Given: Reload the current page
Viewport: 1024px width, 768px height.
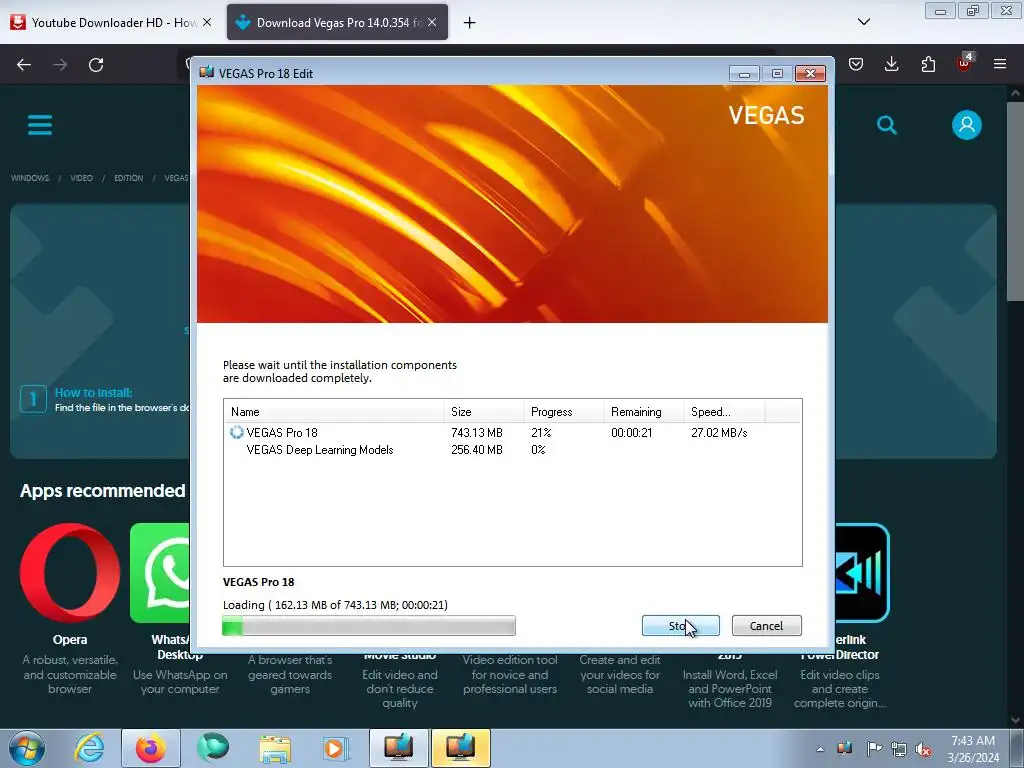Looking at the screenshot, I should (96, 65).
